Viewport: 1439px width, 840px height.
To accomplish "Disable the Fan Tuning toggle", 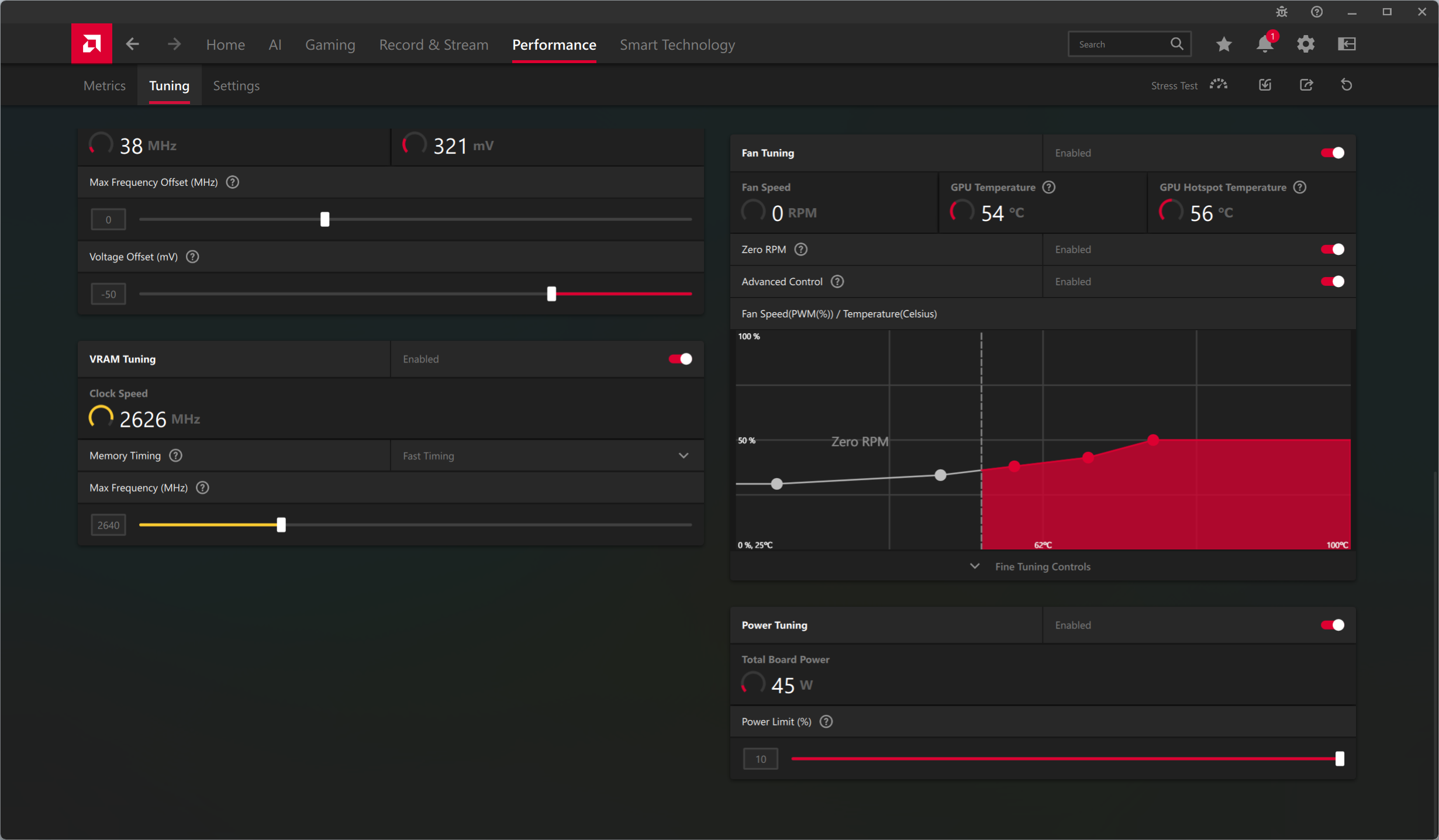I will (1332, 153).
